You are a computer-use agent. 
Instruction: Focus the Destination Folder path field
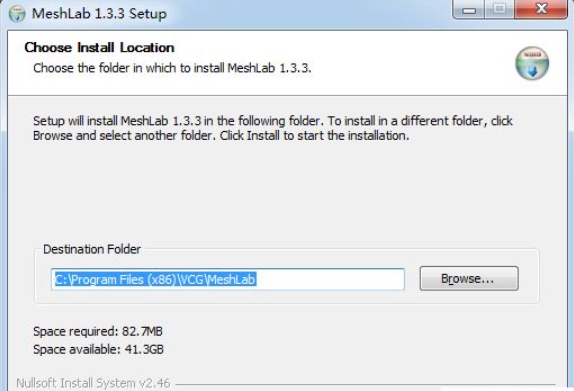(x=228, y=279)
